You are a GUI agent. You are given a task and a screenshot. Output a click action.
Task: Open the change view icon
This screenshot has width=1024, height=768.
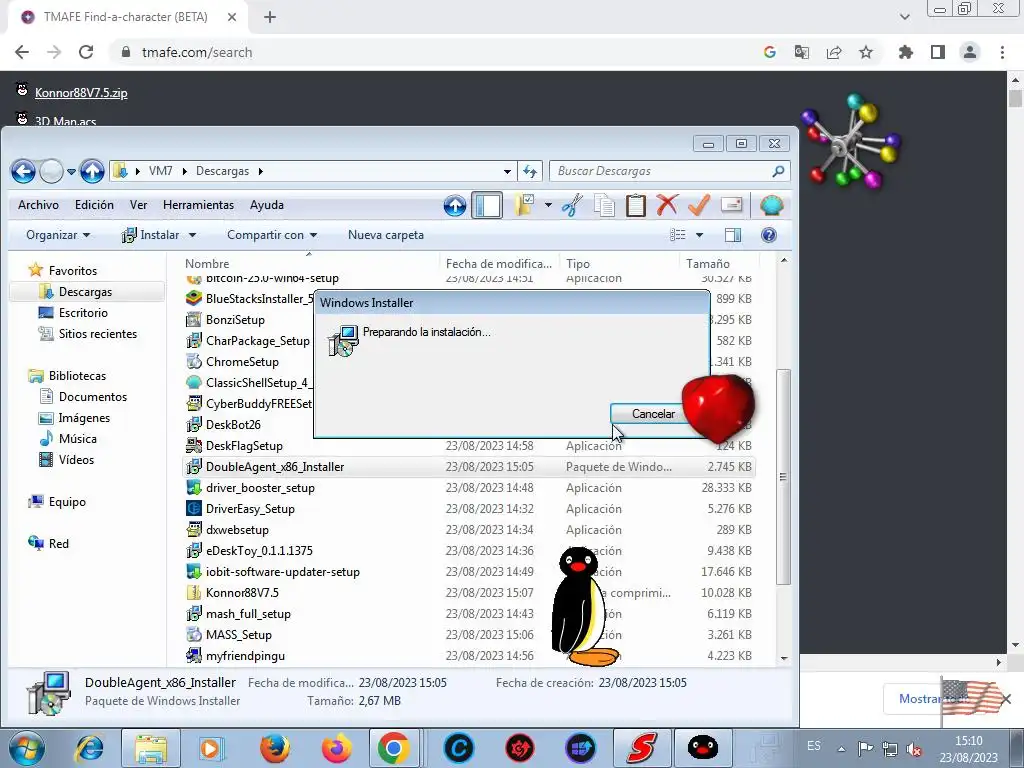click(679, 235)
